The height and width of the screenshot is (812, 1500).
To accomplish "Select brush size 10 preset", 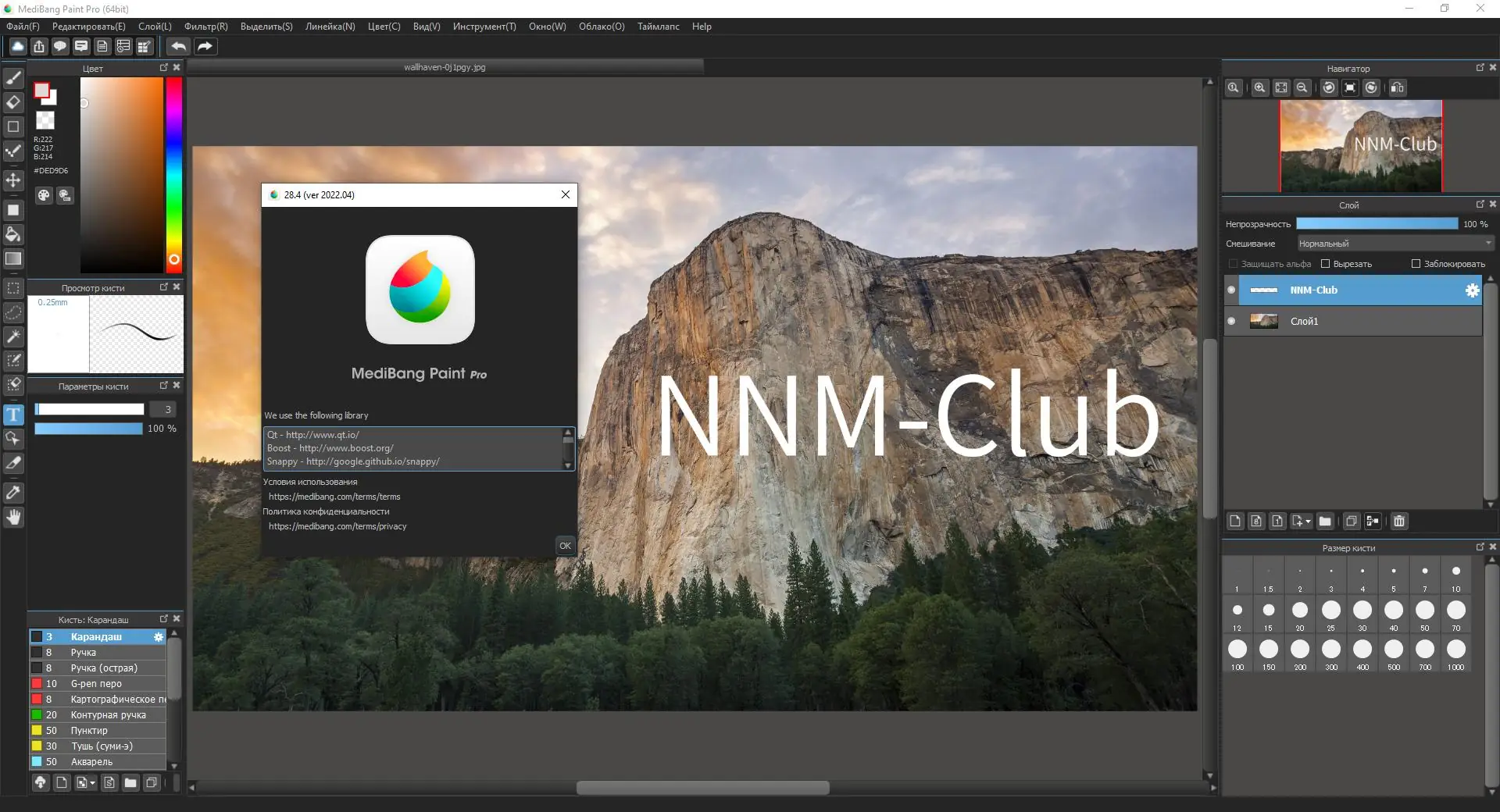I will (x=1455, y=576).
